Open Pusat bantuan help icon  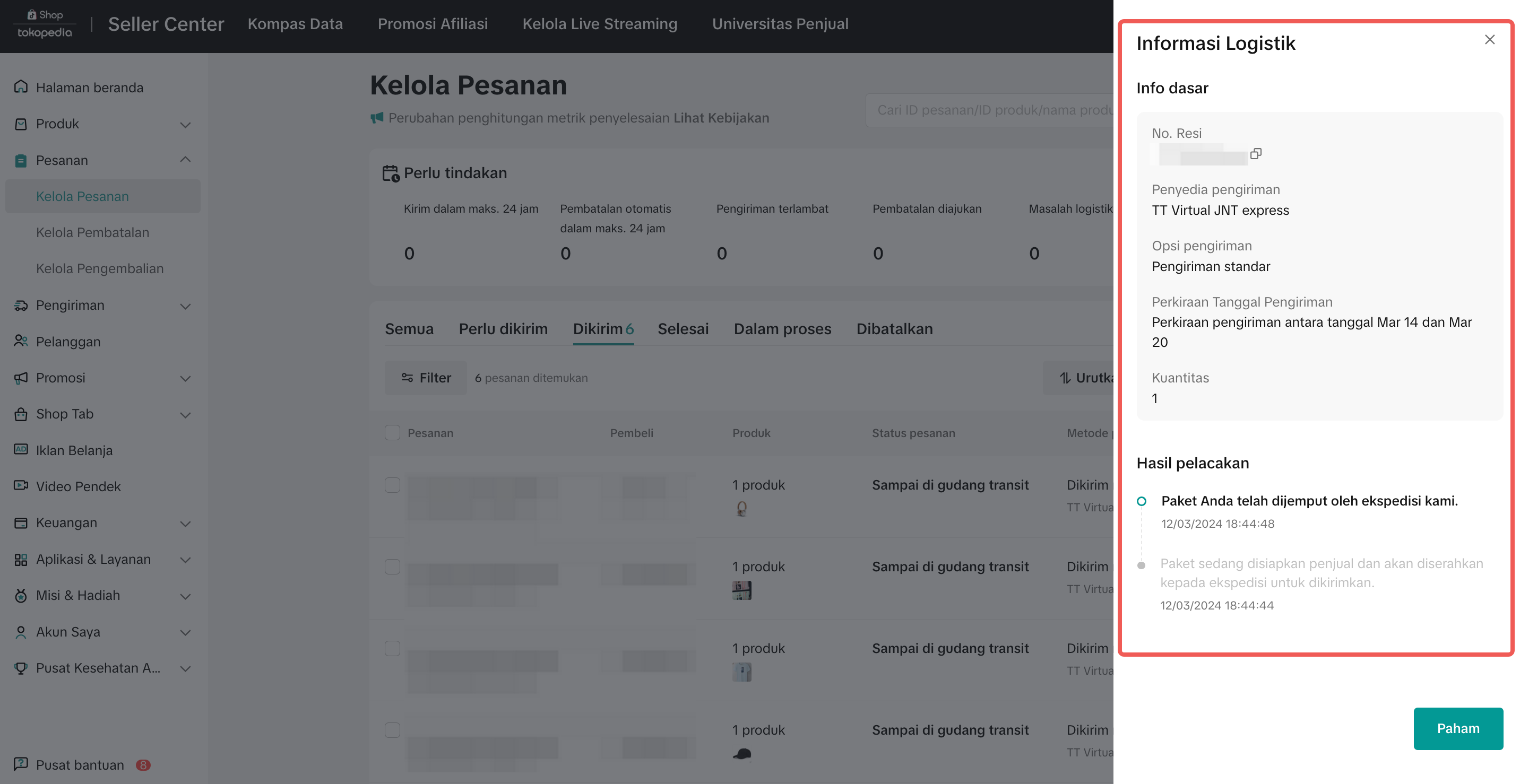[21, 764]
